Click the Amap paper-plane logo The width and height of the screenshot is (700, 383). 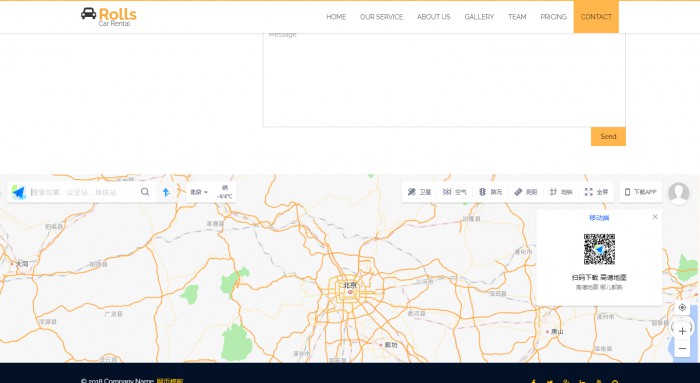(18, 192)
